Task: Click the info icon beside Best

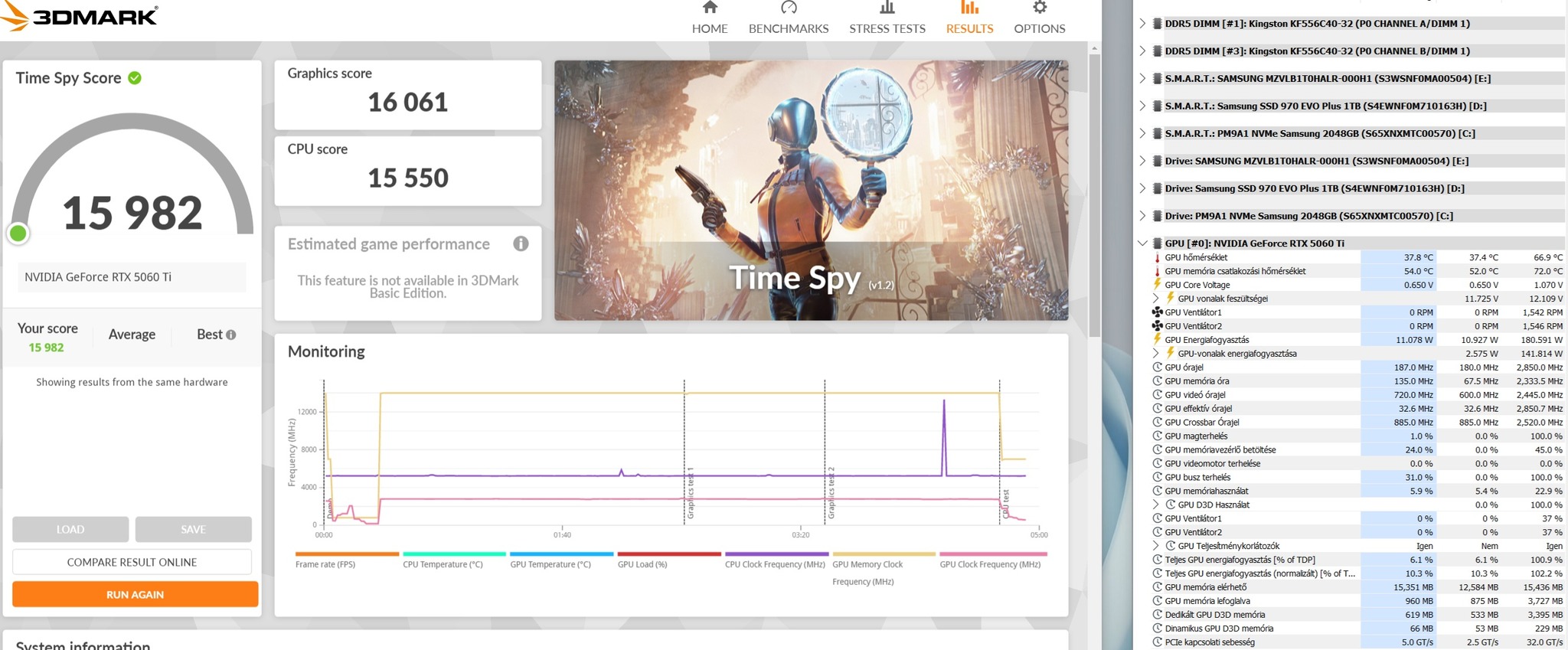Action: (231, 335)
